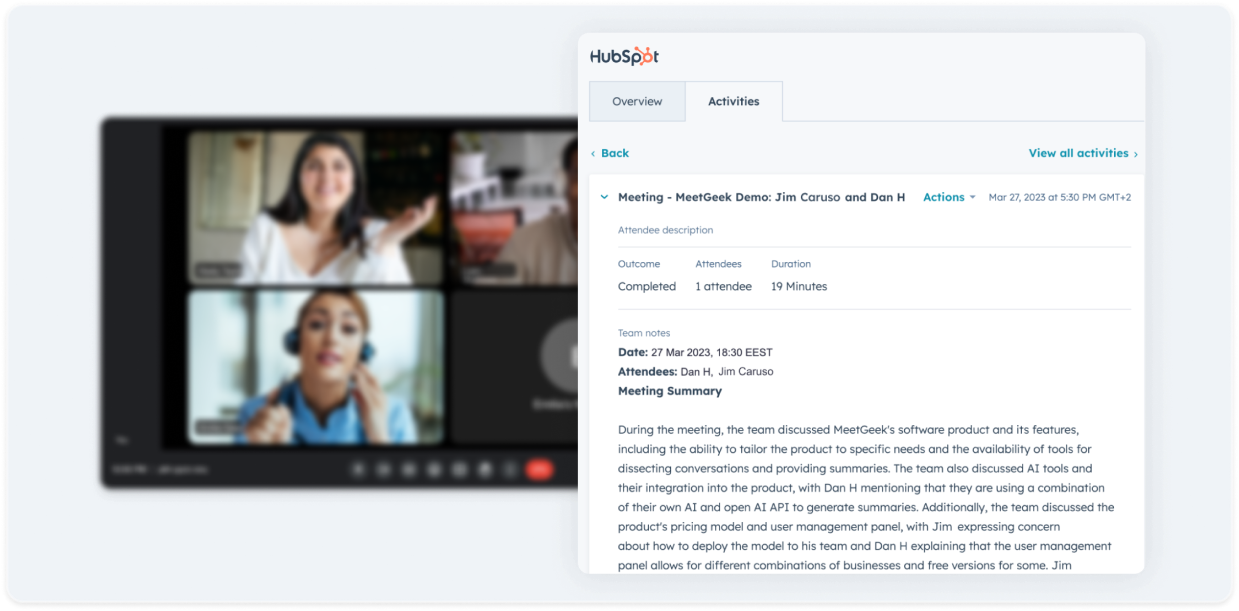This screenshot has width=1239, height=611.
Task: Go back using the Back link
Action: (x=615, y=154)
